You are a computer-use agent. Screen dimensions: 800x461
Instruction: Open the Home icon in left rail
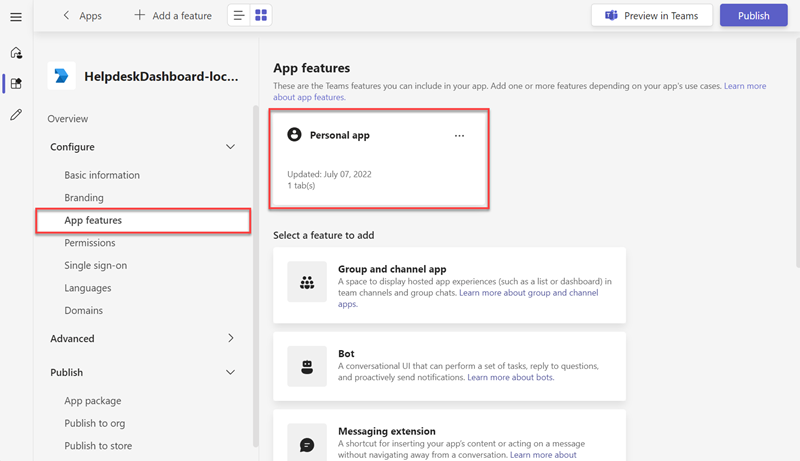[16, 53]
